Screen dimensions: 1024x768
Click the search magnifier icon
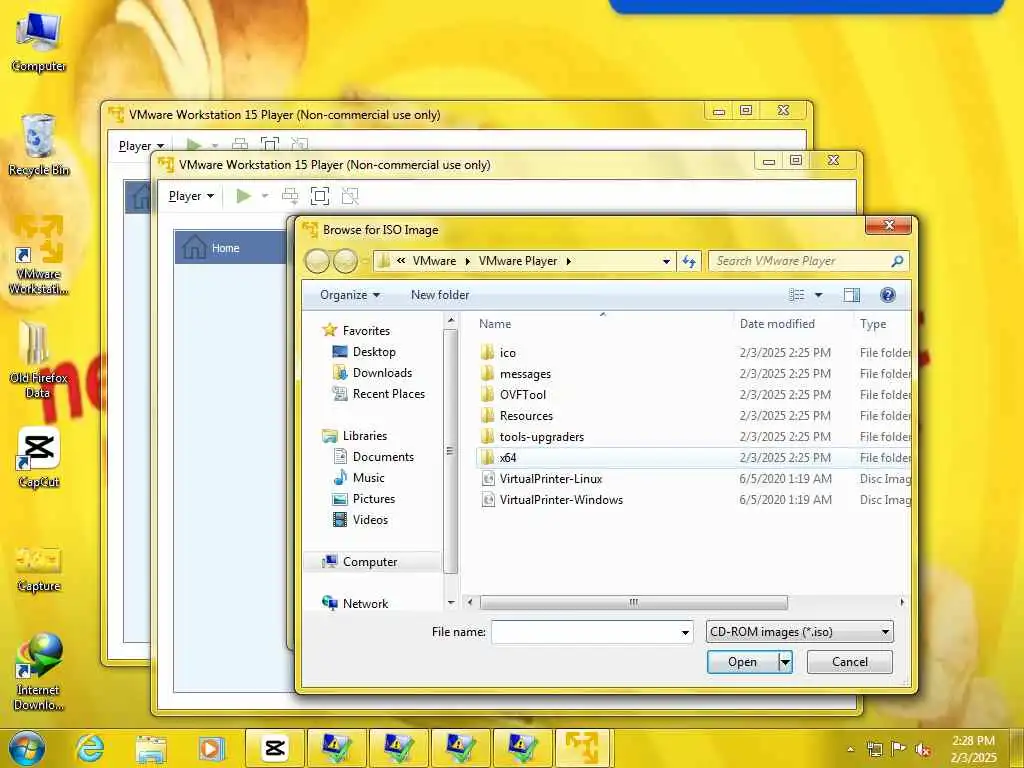(x=897, y=261)
